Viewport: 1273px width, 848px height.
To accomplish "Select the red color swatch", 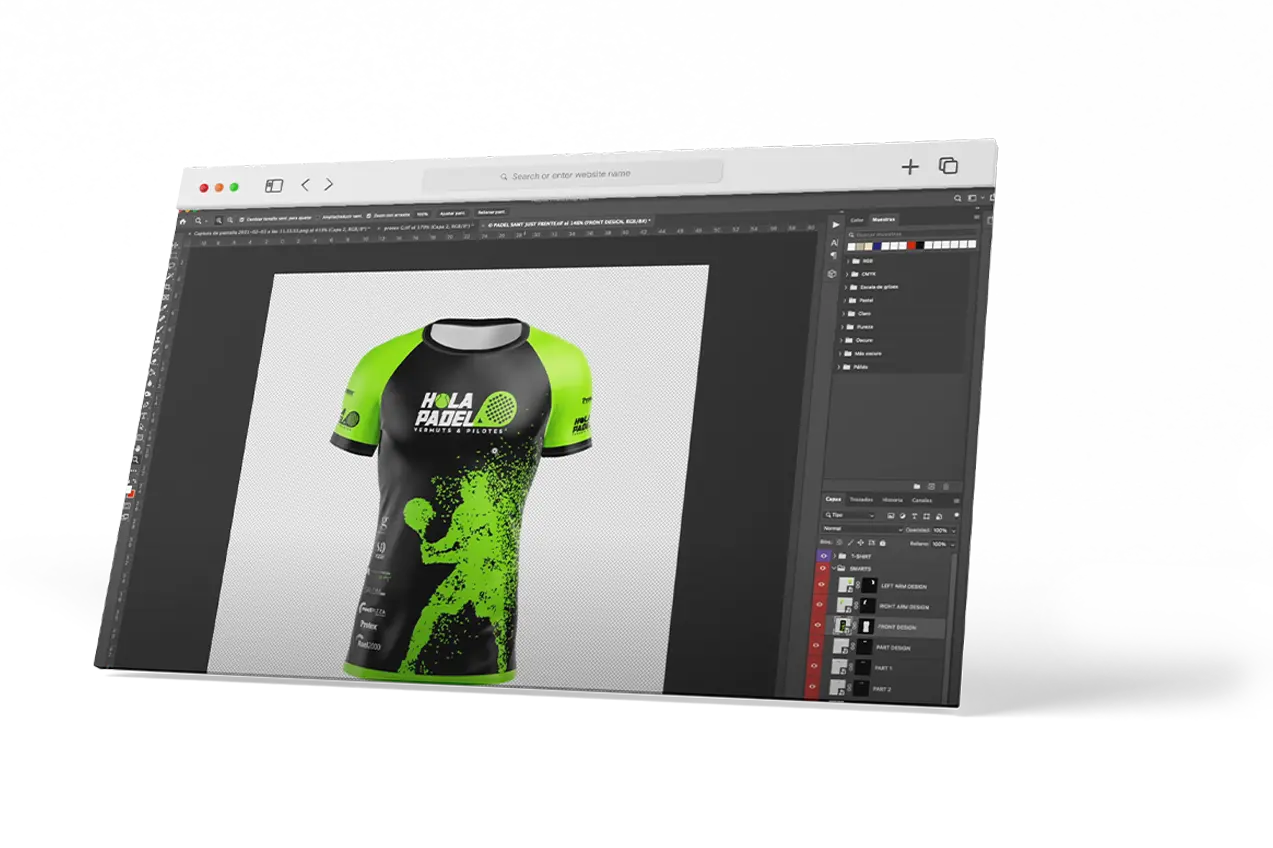I will coord(912,245).
